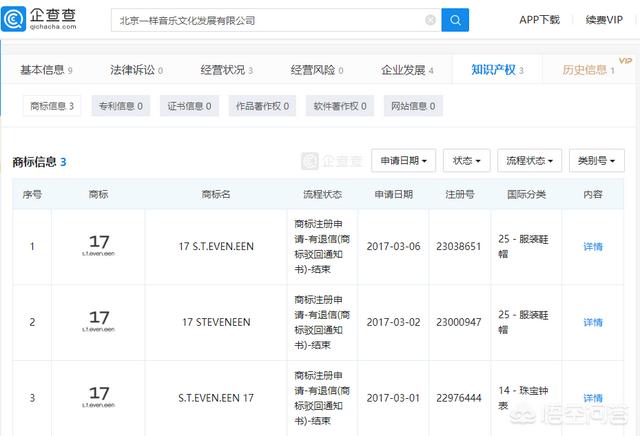Click the application date 2017-03-06
Image resolution: width=640 pixels, height=436 pixels.
point(393,247)
